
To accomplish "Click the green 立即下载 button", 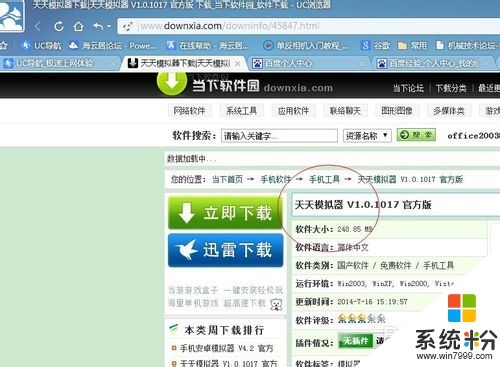I will (x=226, y=213).
